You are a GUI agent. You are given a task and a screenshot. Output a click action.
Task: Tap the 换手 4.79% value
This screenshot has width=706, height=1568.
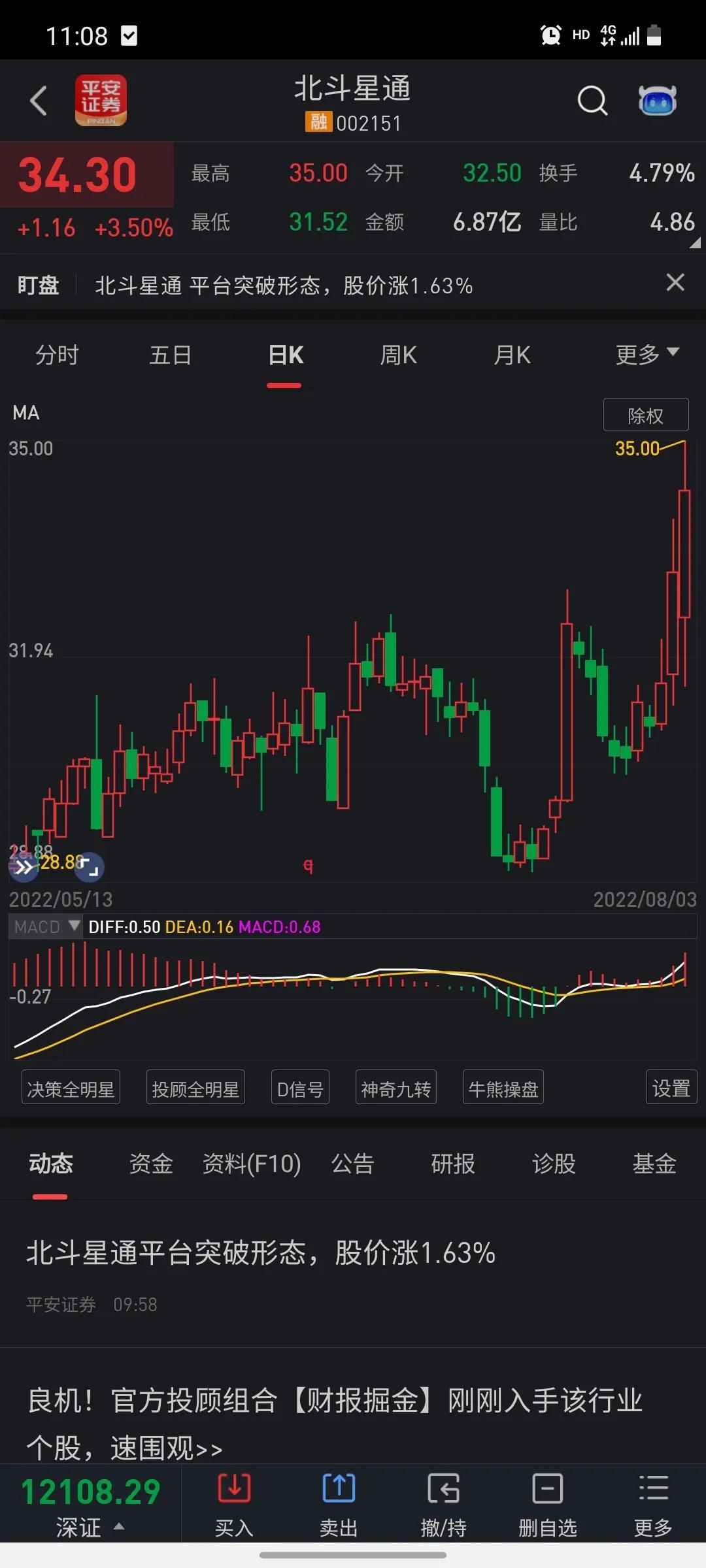point(662,173)
